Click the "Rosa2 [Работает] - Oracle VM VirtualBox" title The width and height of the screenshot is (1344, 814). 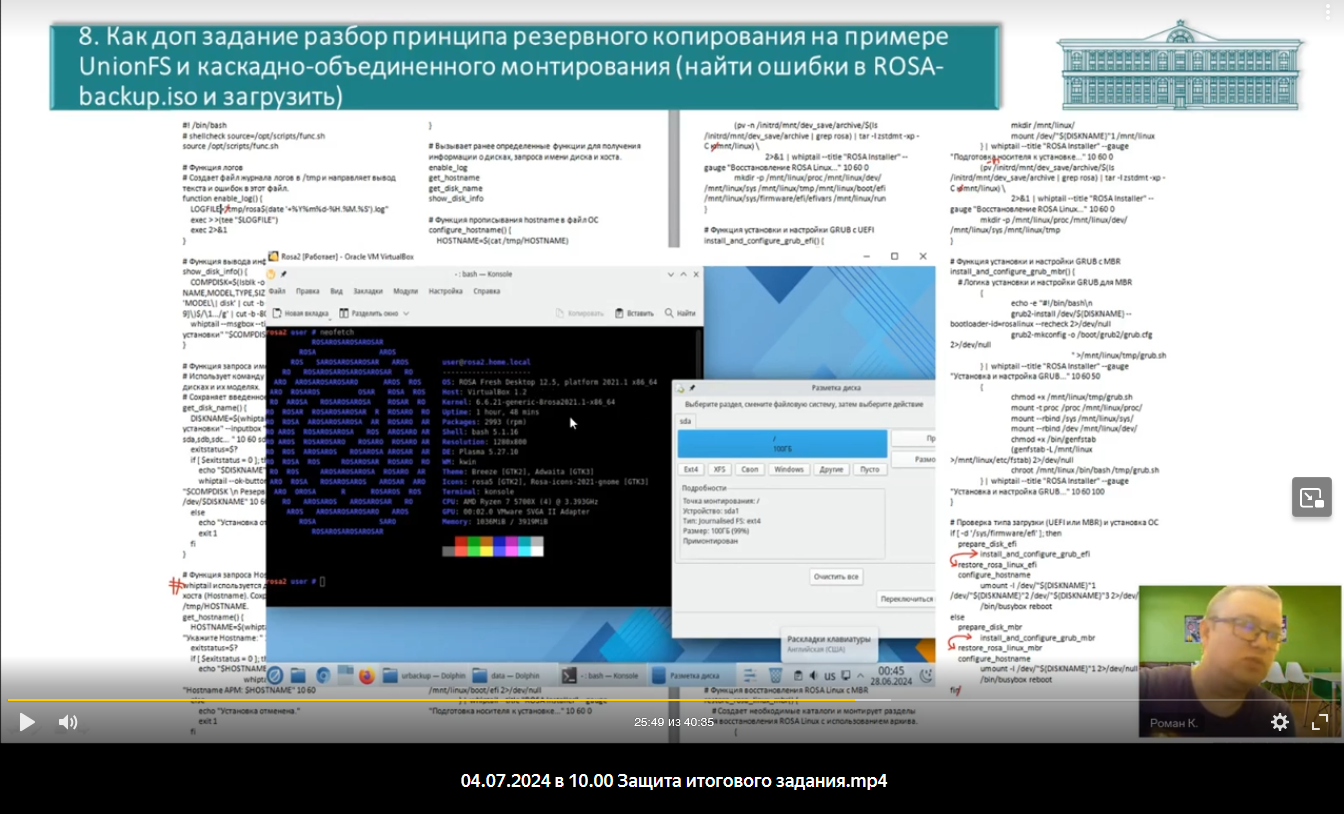pos(347,256)
